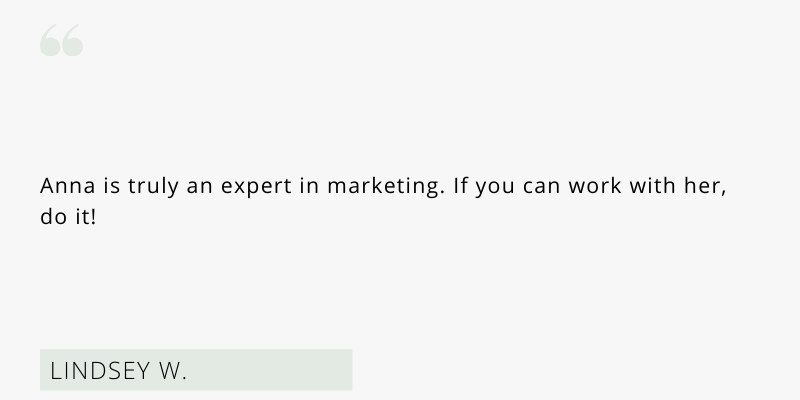Click the green box behind Lindsey's name
The height and width of the screenshot is (400, 800).
pyautogui.click(x=196, y=370)
